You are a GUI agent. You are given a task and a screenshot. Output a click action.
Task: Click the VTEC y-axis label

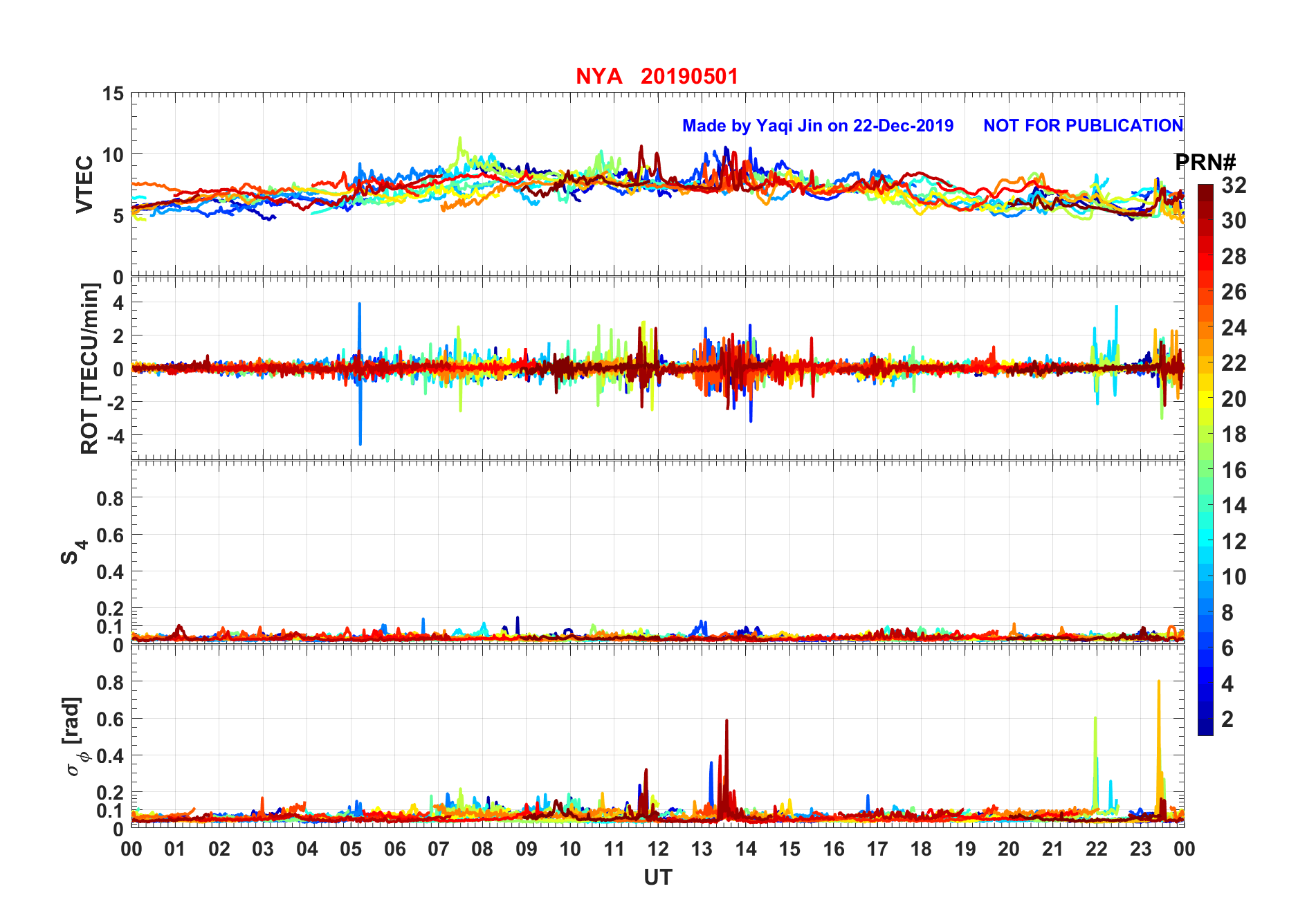(84, 185)
